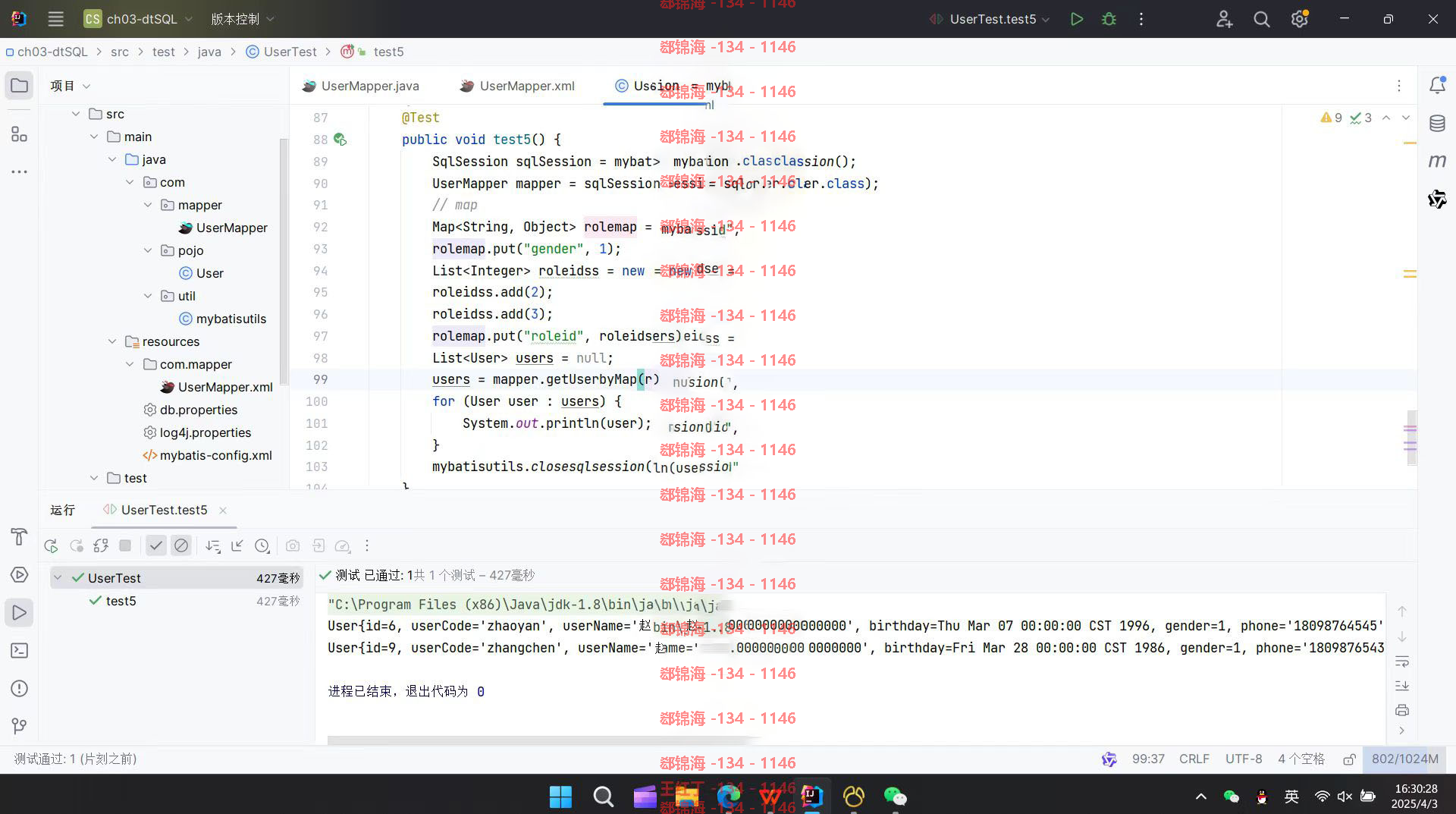Open the Notifications bell

click(1437, 86)
